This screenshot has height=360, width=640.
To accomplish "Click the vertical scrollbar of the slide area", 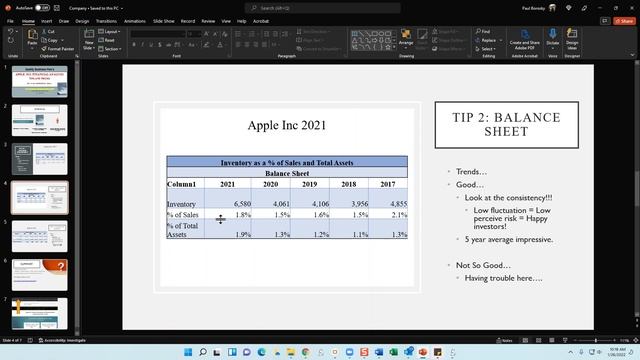I will pos(637,188).
